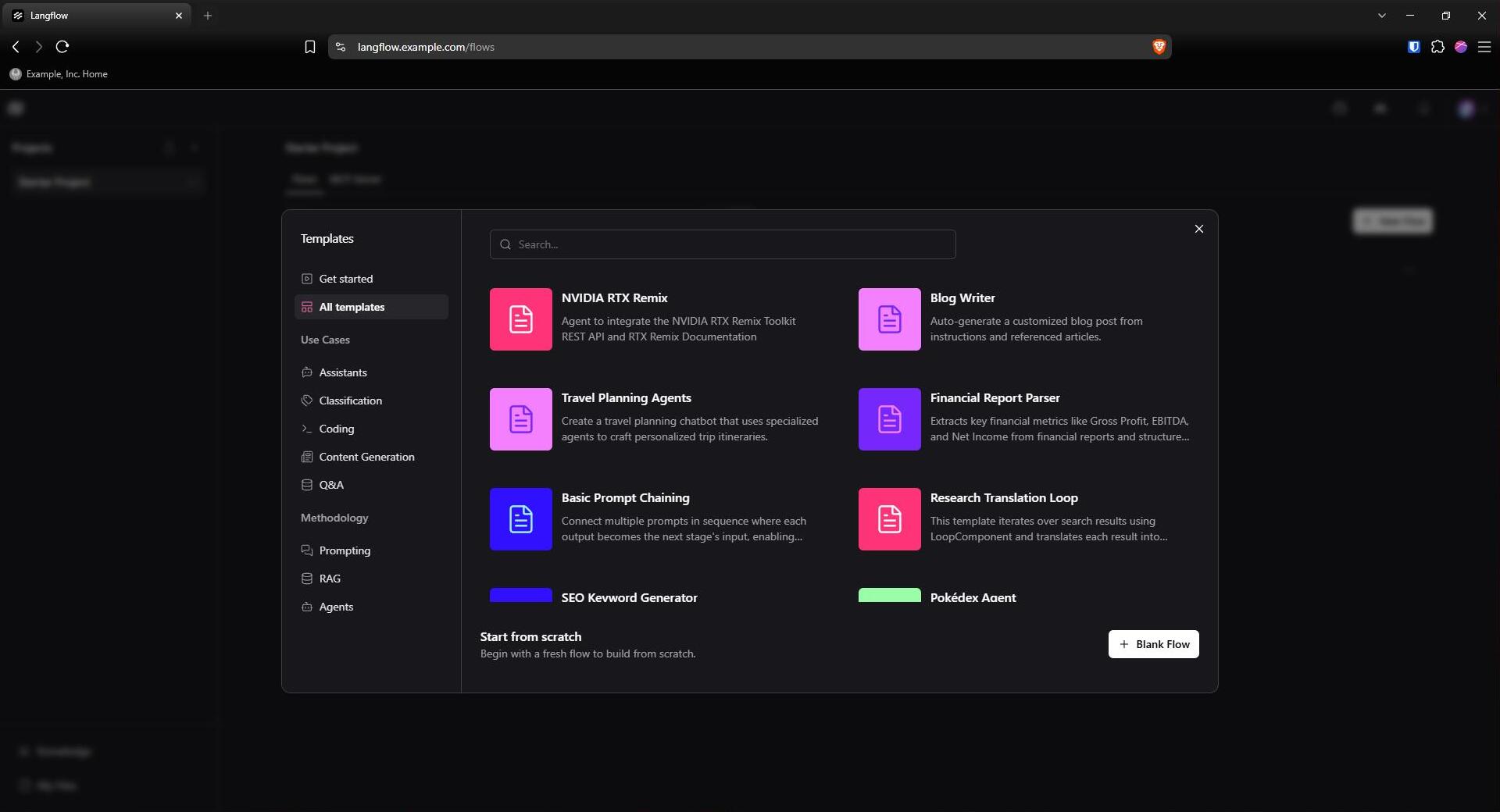
Task: Open the browser main menu
Action: pyautogui.click(x=1484, y=47)
